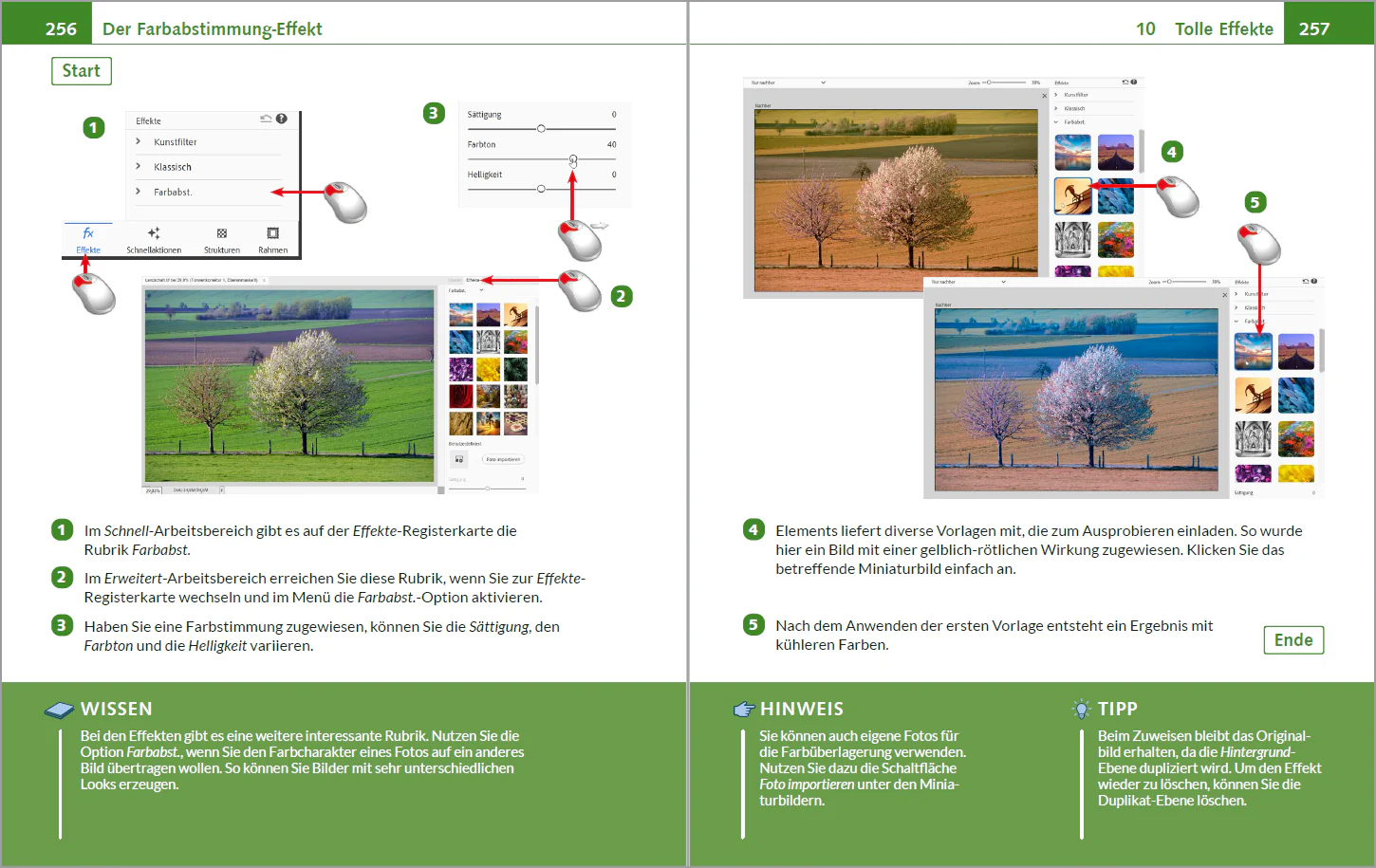
Task: Expand Kunstfilter in the step 1 Effekte panel
Action: (208, 142)
